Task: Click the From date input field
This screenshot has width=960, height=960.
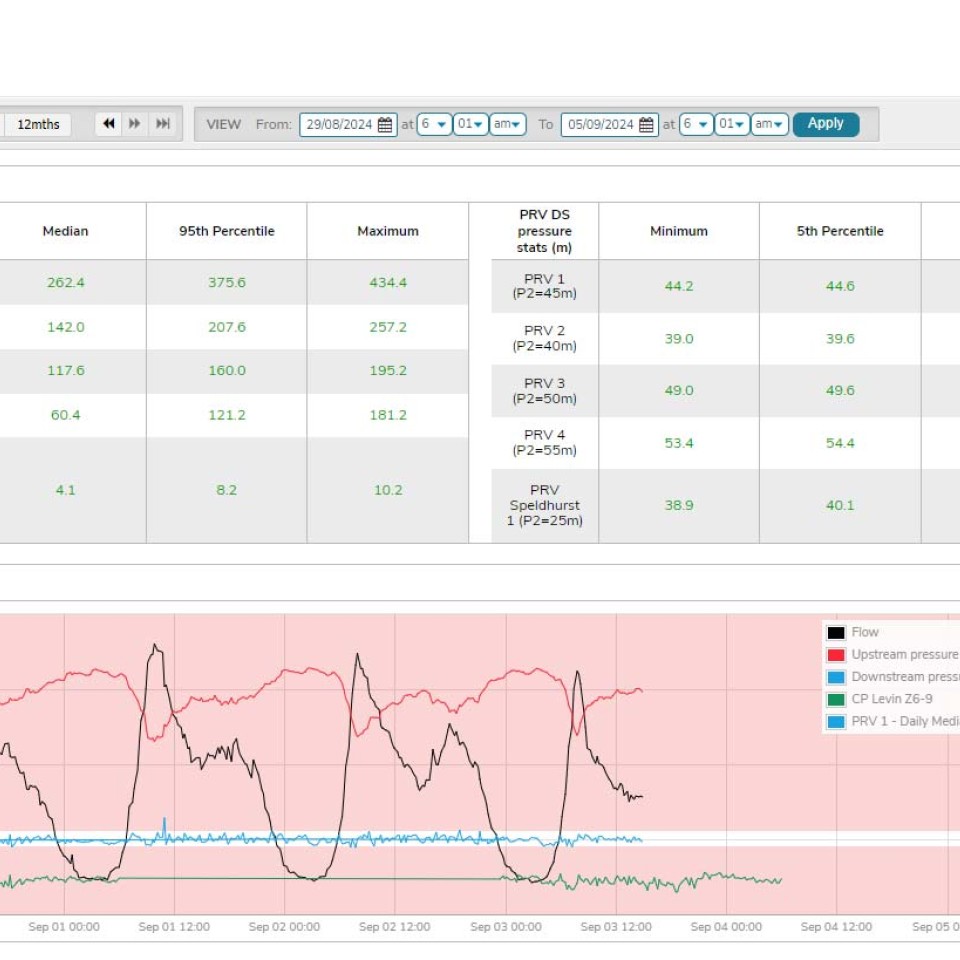Action: [340, 124]
